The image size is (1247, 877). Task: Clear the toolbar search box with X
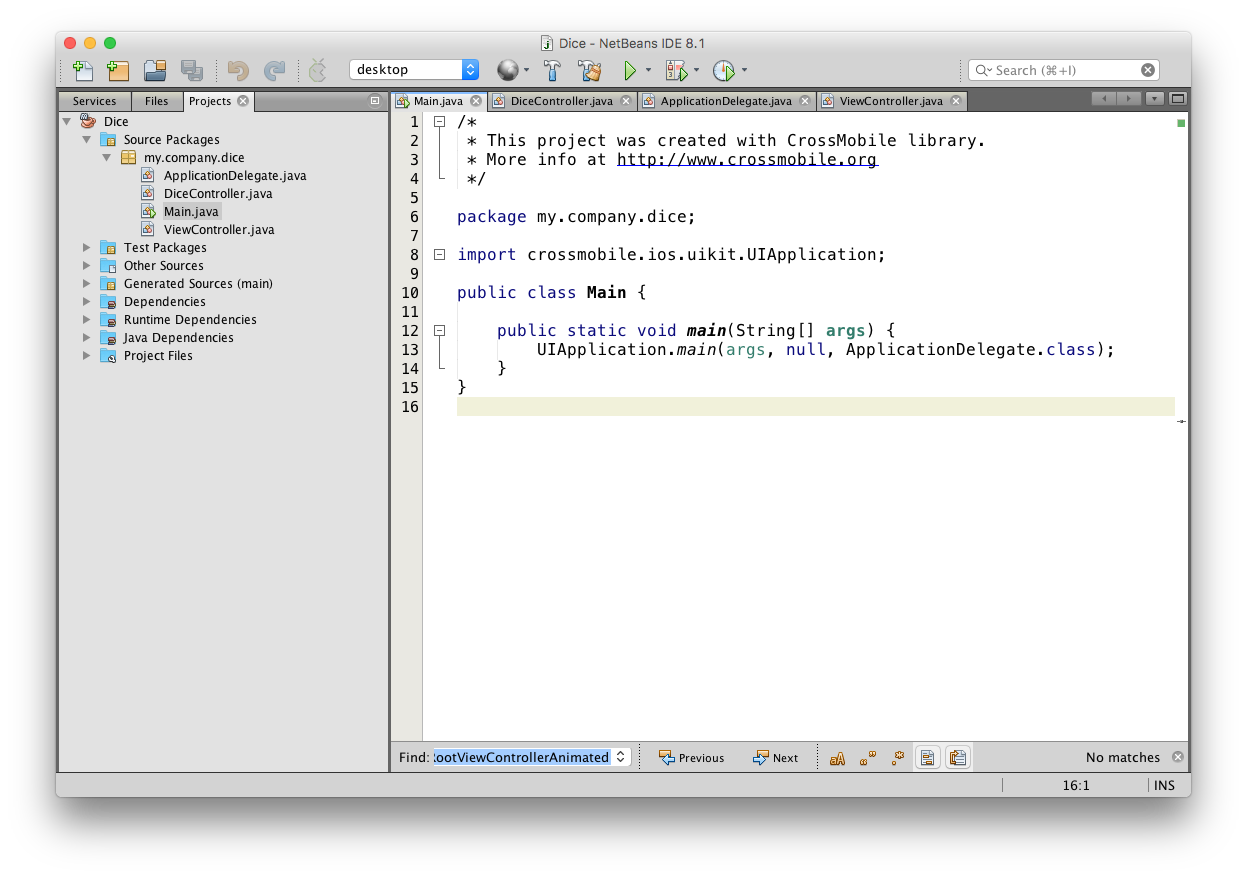[1148, 70]
